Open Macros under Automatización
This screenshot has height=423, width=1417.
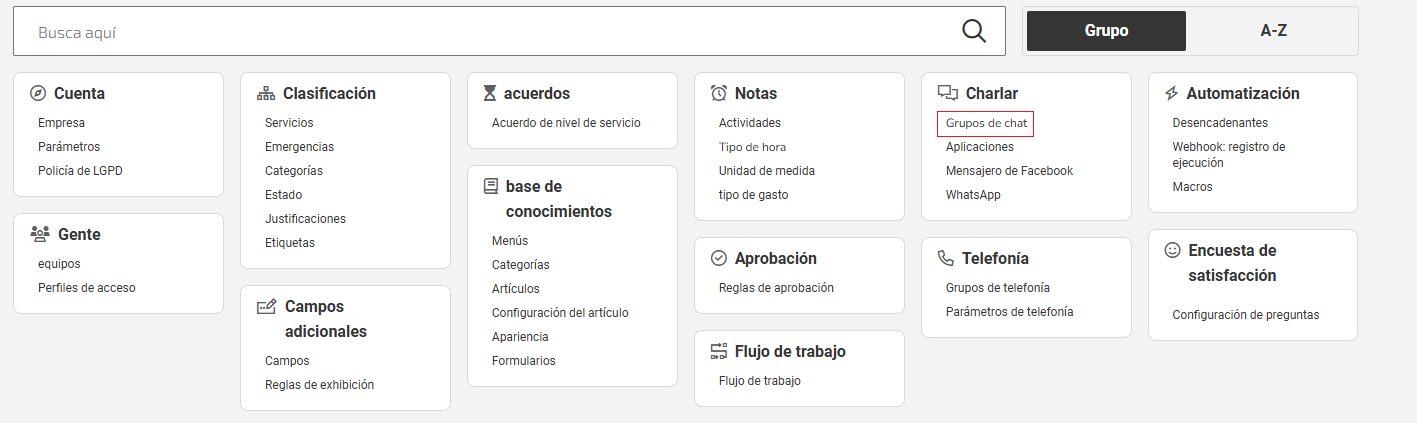1192,187
